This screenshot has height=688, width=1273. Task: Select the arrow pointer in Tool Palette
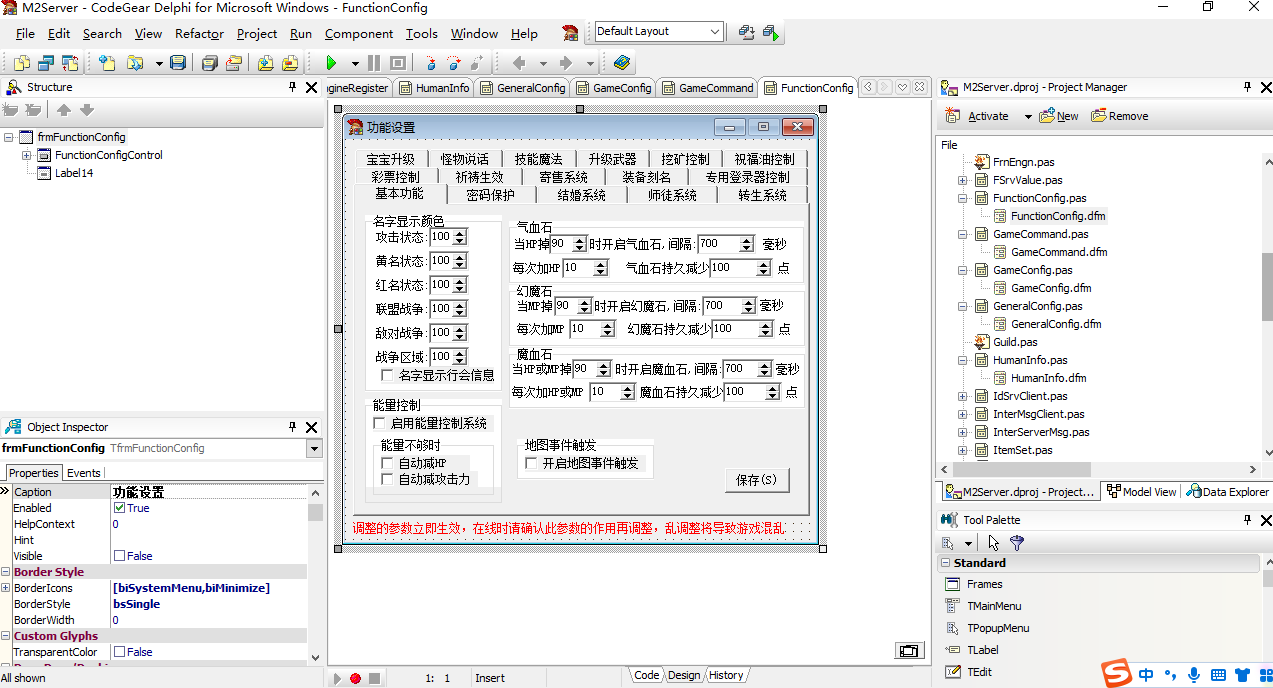[x=993, y=543]
